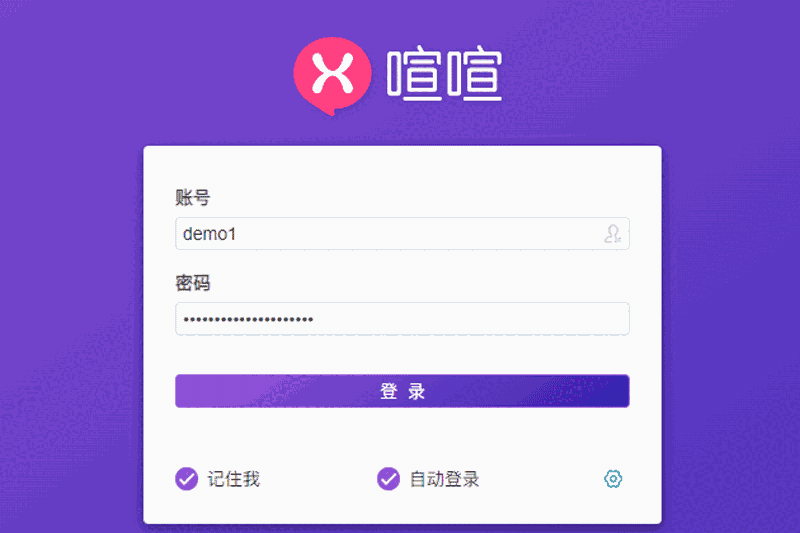This screenshot has height=533, width=800.
Task: Focus the 账号 input containing demo1
Action: [x=402, y=234]
